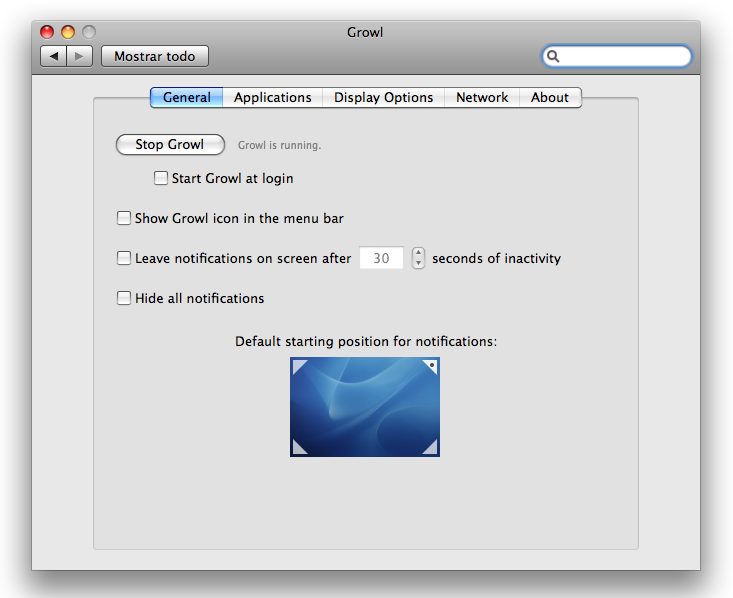Enable Start Growl at login
The image size is (733, 598).
[161, 178]
